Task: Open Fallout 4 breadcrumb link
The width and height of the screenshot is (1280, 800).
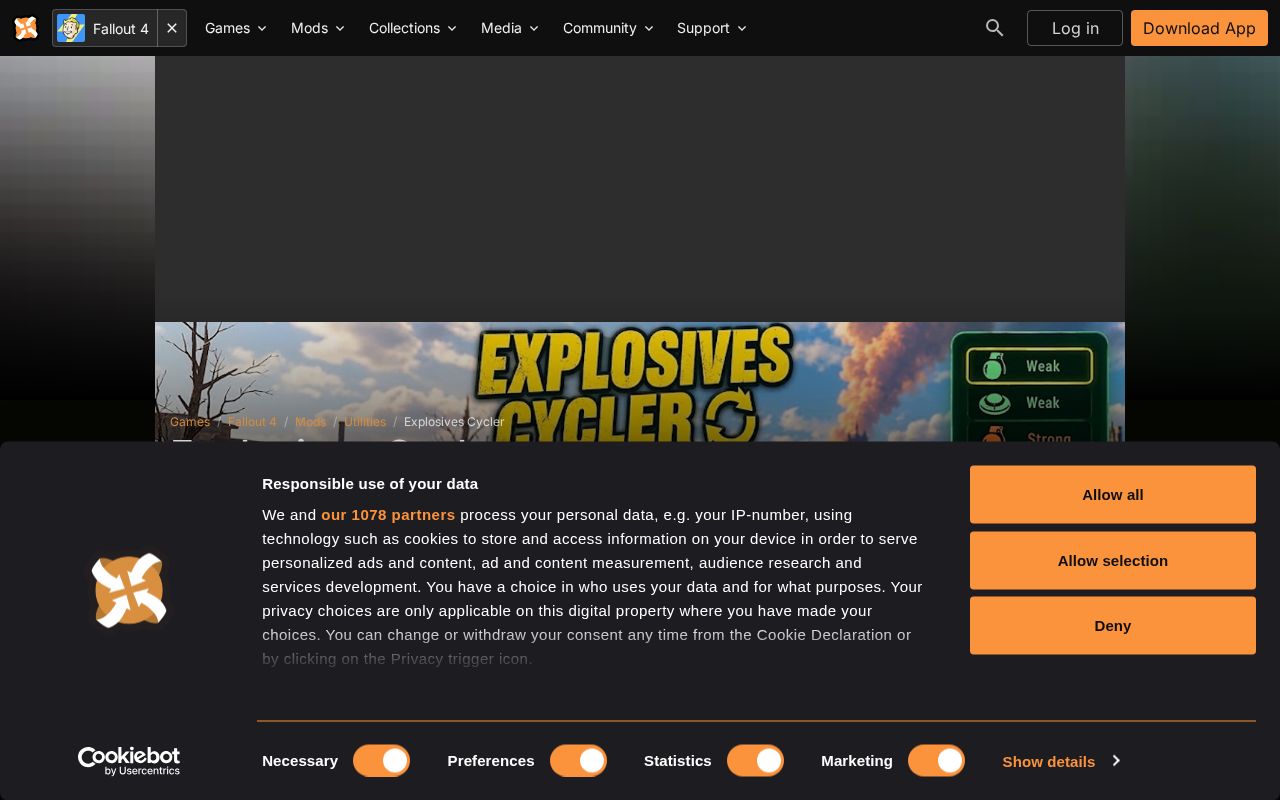Action: click(x=252, y=422)
